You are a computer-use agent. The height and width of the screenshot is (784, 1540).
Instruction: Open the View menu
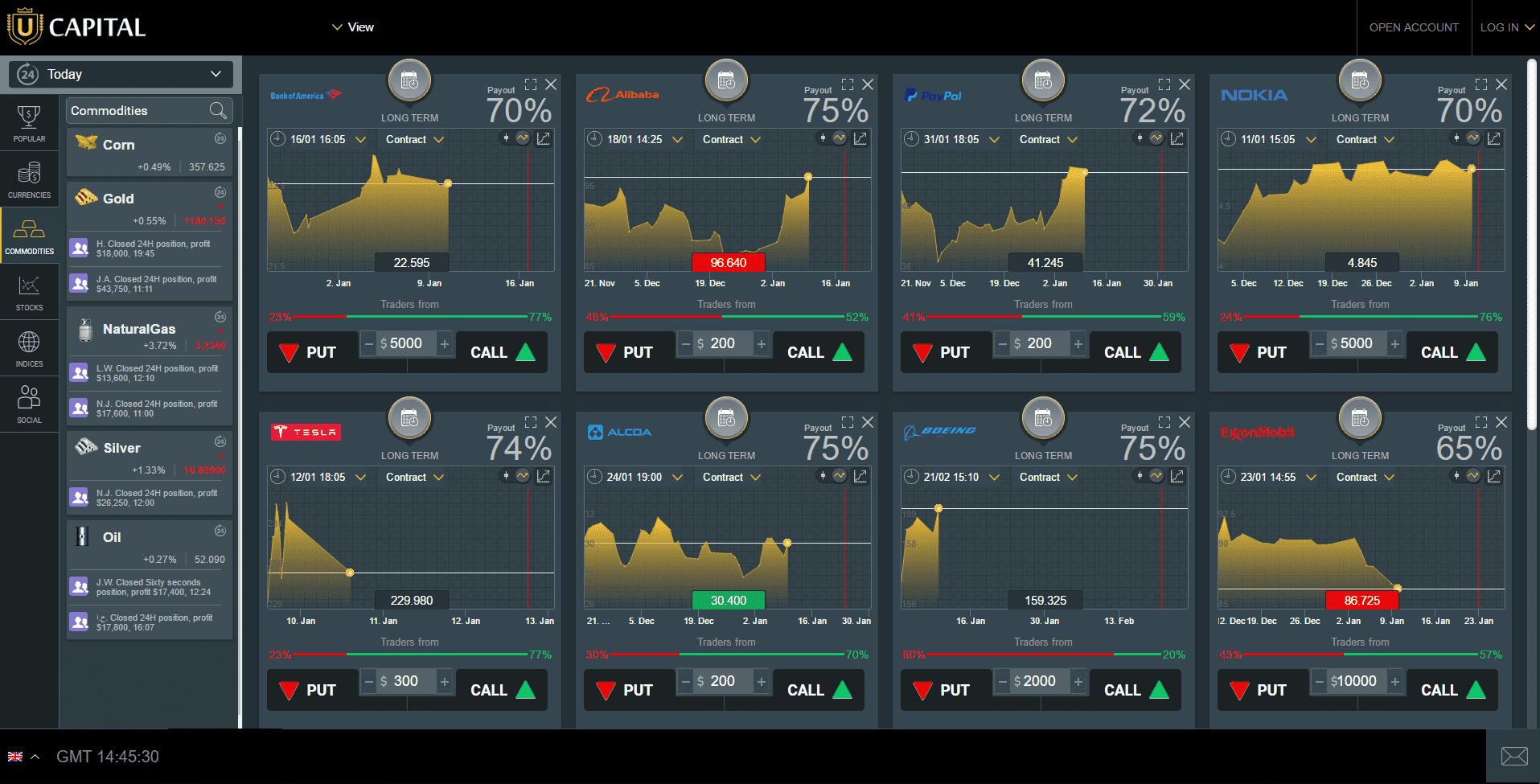[352, 27]
